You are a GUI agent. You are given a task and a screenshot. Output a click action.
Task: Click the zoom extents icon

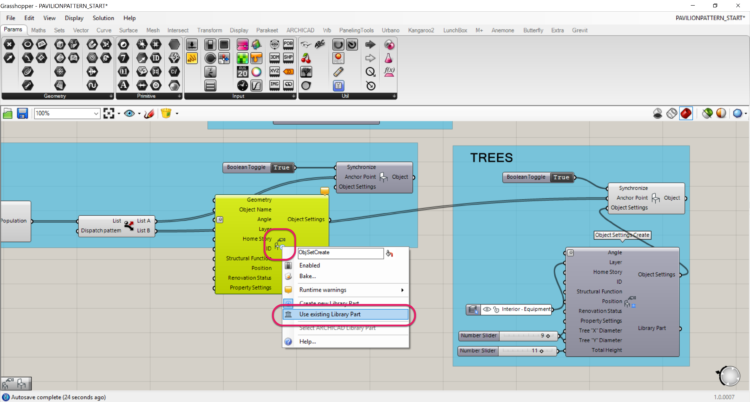pyautogui.click(x=109, y=113)
